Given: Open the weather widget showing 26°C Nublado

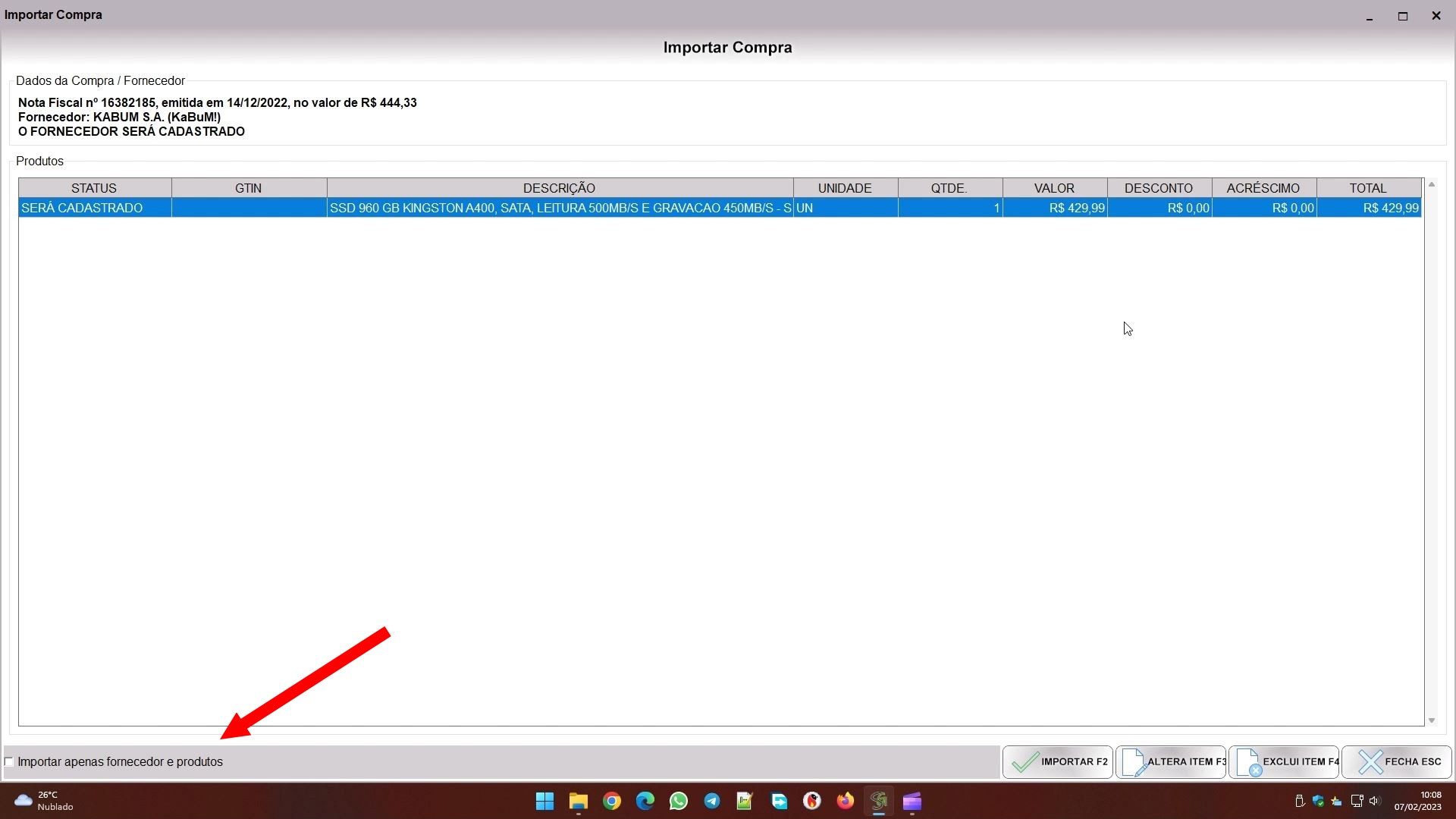Looking at the screenshot, I should pyautogui.click(x=44, y=802).
